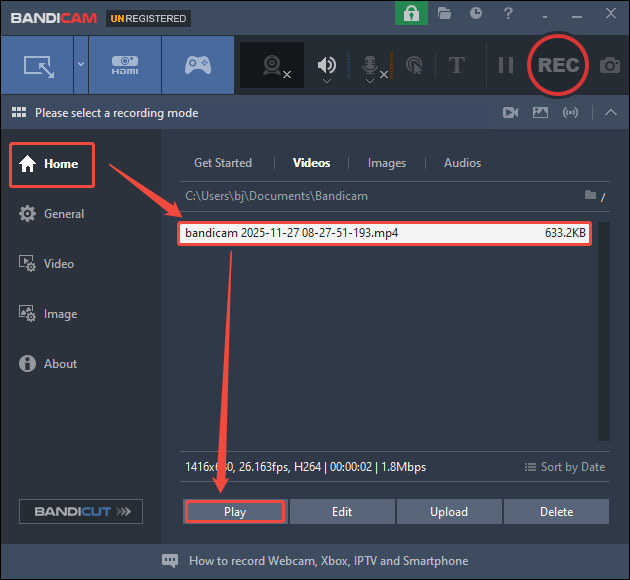
Task: Click the pause recording button
Action: click(505, 65)
